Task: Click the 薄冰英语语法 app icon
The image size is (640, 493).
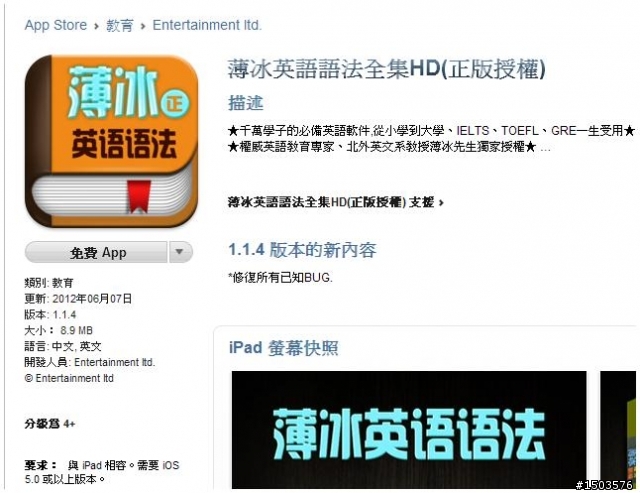Action: coord(111,141)
